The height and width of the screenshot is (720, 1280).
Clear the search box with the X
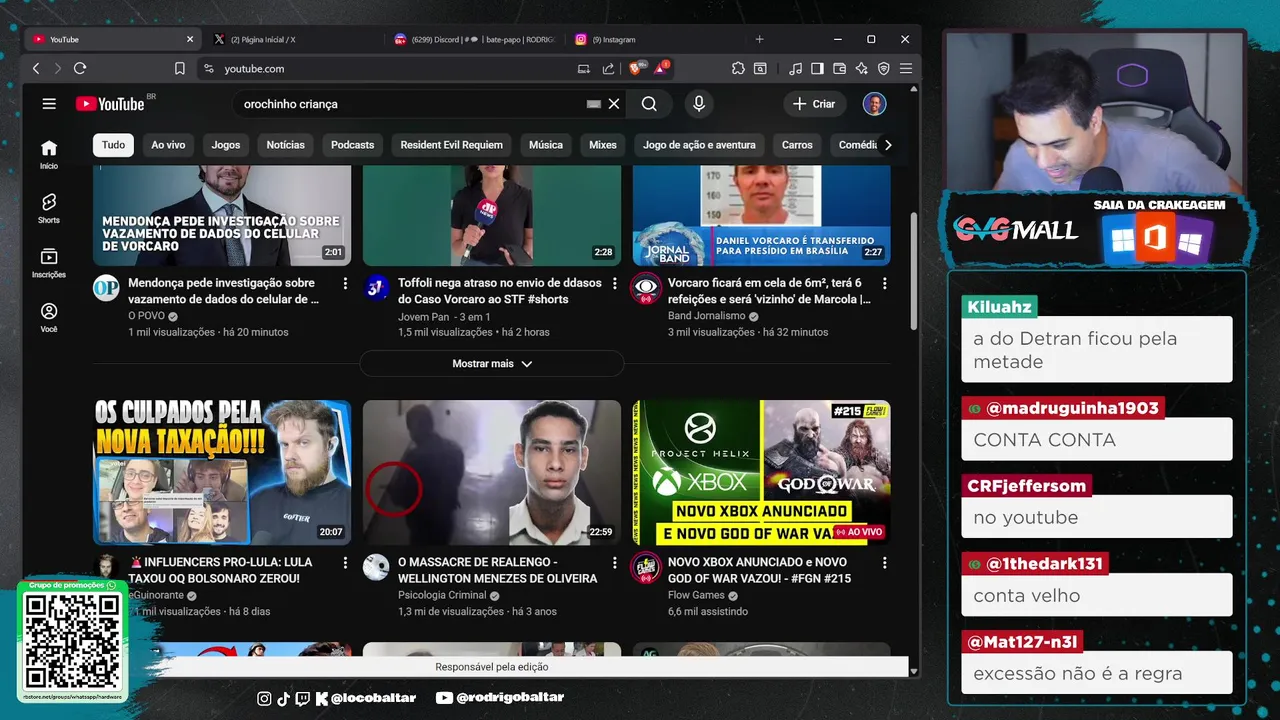pyautogui.click(x=614, y=104)
